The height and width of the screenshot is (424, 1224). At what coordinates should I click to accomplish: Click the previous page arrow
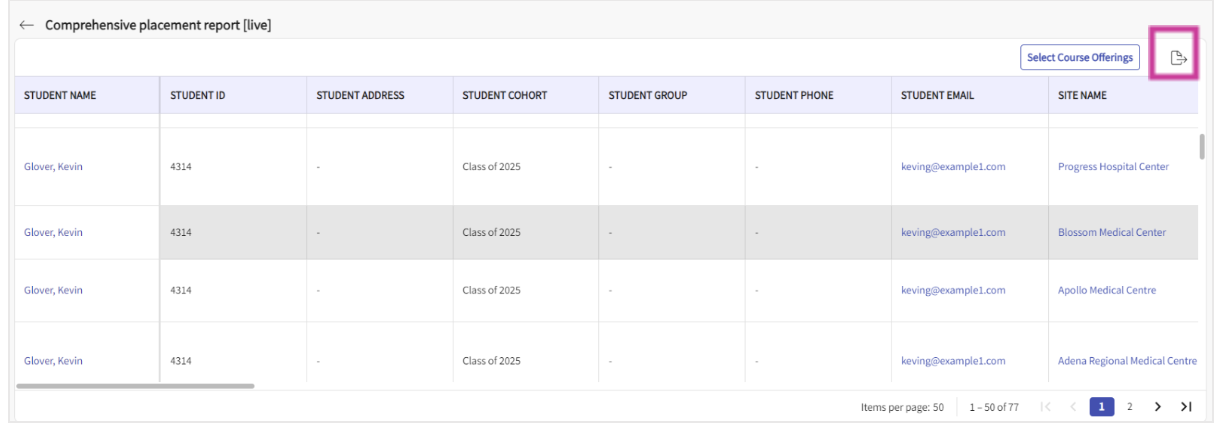(x=1073, y=407)
